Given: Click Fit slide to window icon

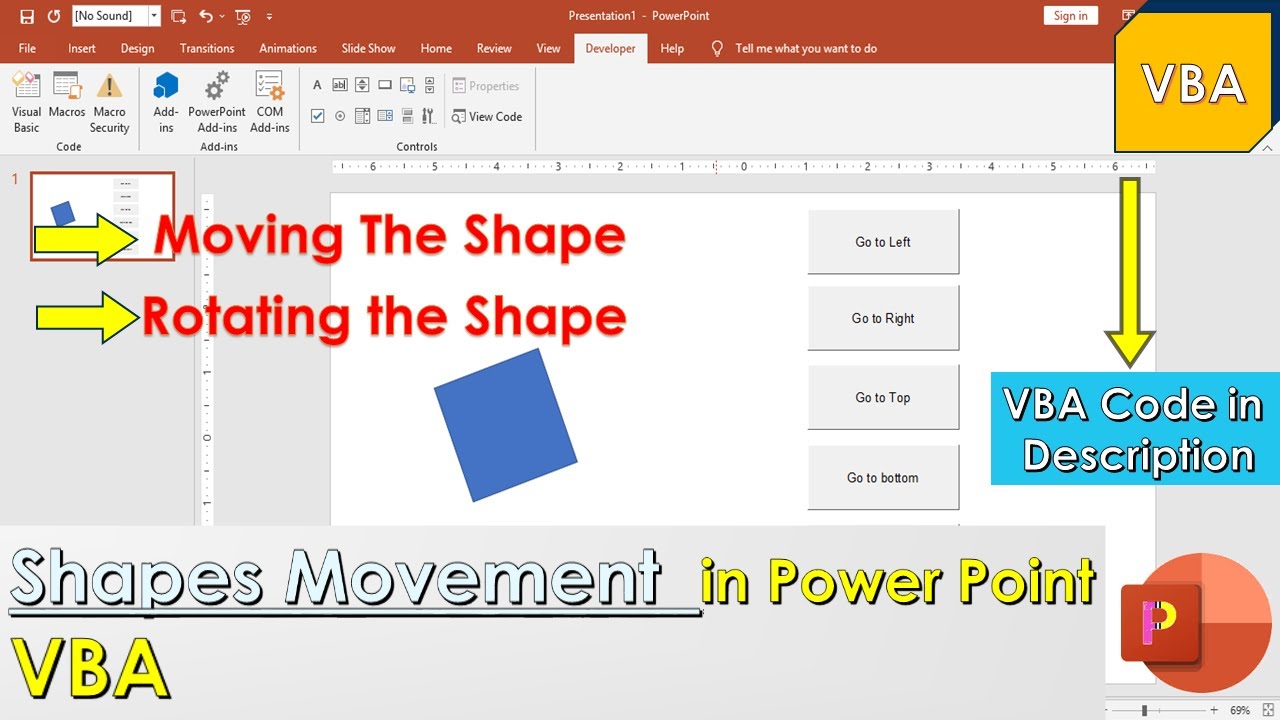Looking at the screenshot, I should [x=1269, y=710].
